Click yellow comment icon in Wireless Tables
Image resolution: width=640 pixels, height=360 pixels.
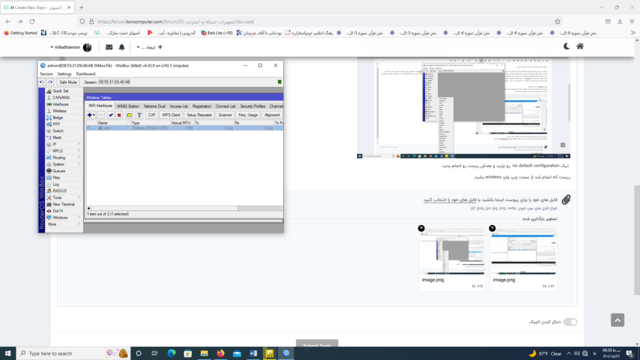pos(129,115)
